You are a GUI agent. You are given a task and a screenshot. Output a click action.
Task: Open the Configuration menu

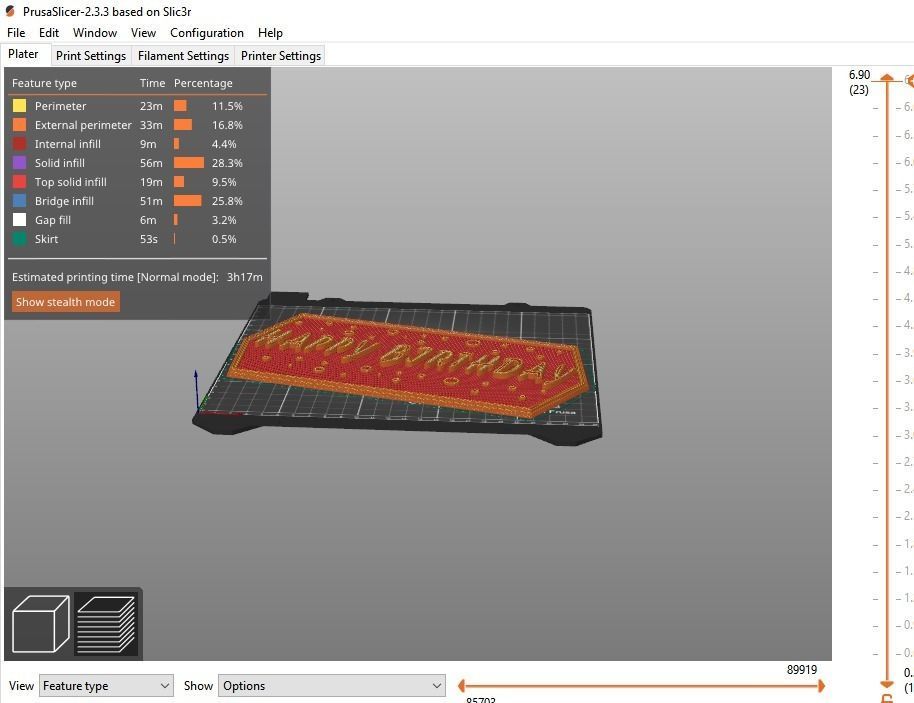[207, 33]
